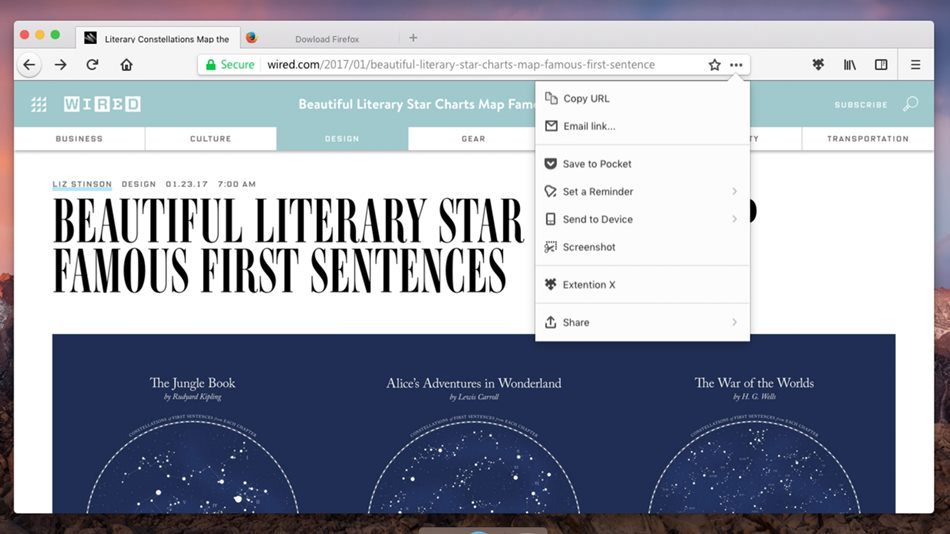Expand Send to Device submenu chevron
This screenshot has width=950, height=534.
point(734,219)
